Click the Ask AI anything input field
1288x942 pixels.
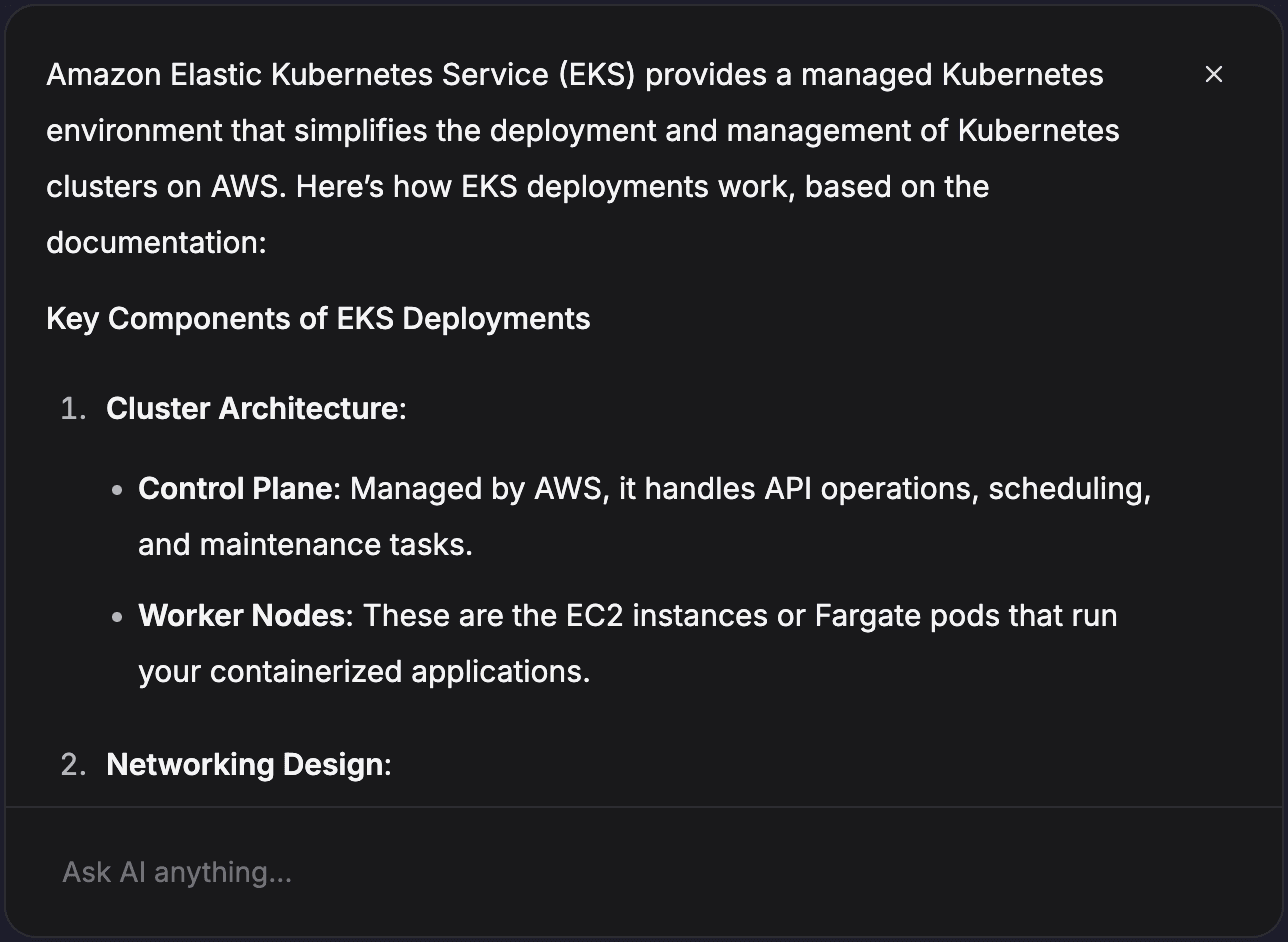tap(400, 871)
